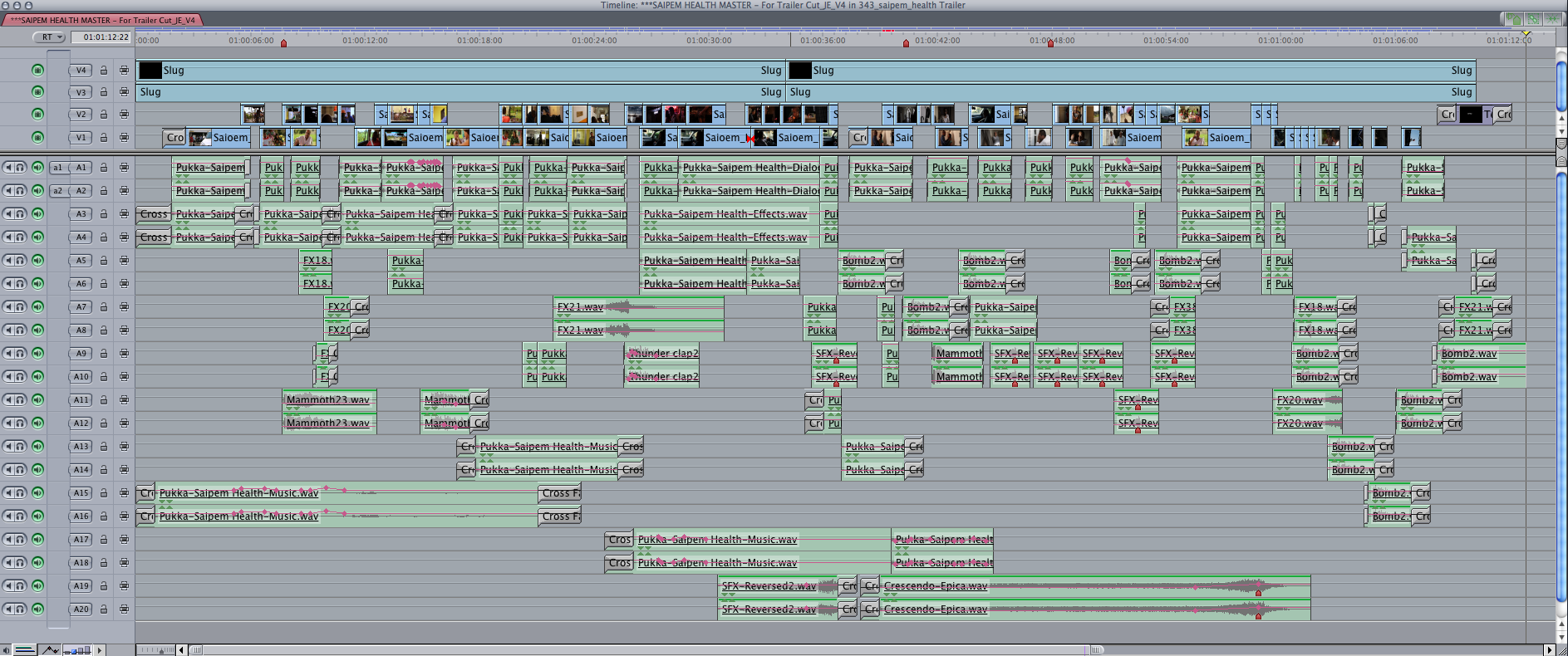This screenshot has height=656, width=1568.
Task: Click A19 destination track control
Action: point(81,586)
